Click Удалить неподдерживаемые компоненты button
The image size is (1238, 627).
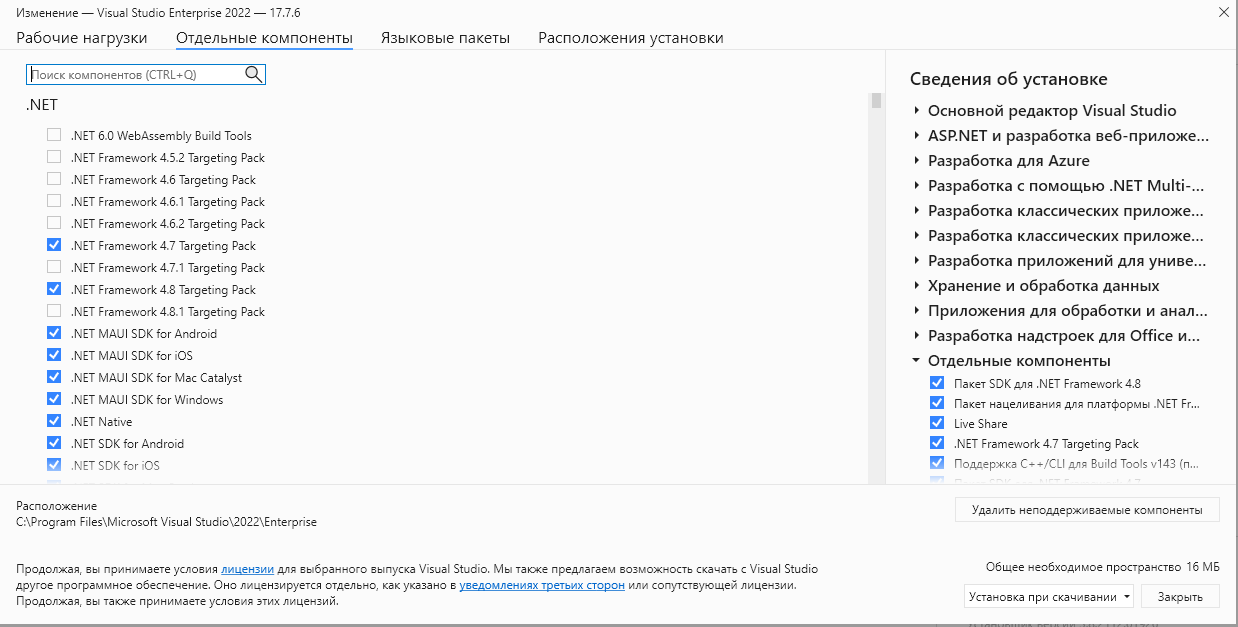1087,510
